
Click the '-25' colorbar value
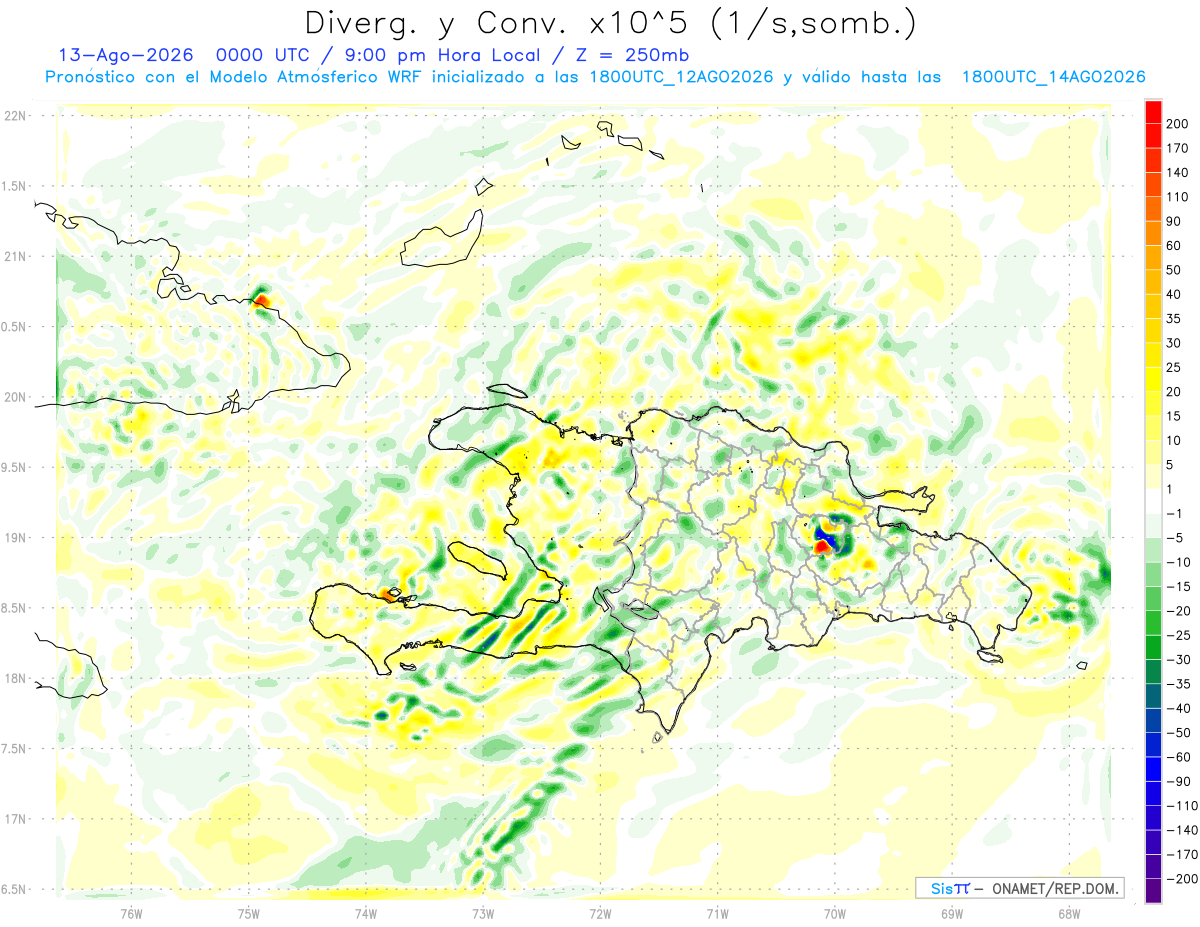click(1178, 636)
